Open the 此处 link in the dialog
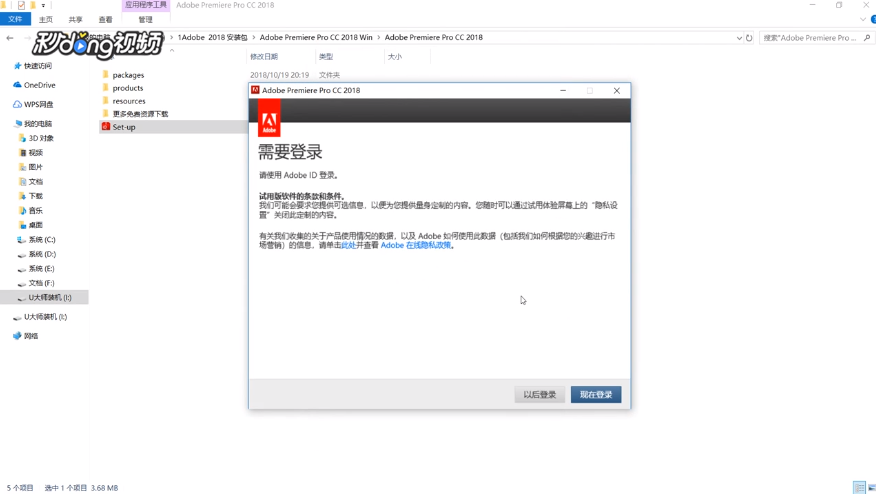The image size is (876, 494). pos(349,245)
